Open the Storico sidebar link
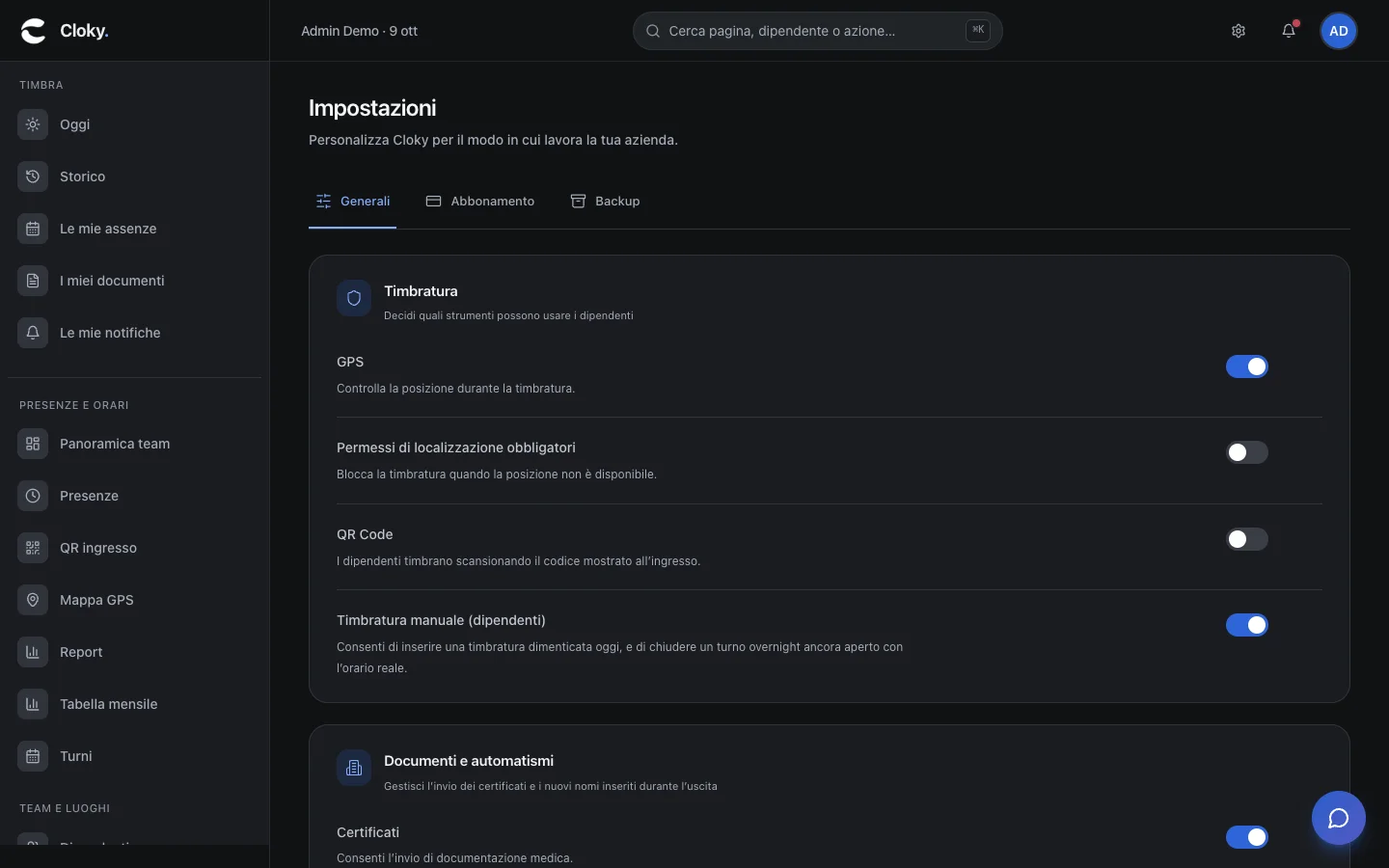This screenshot has width=1389, height=868. click(135, 176)
